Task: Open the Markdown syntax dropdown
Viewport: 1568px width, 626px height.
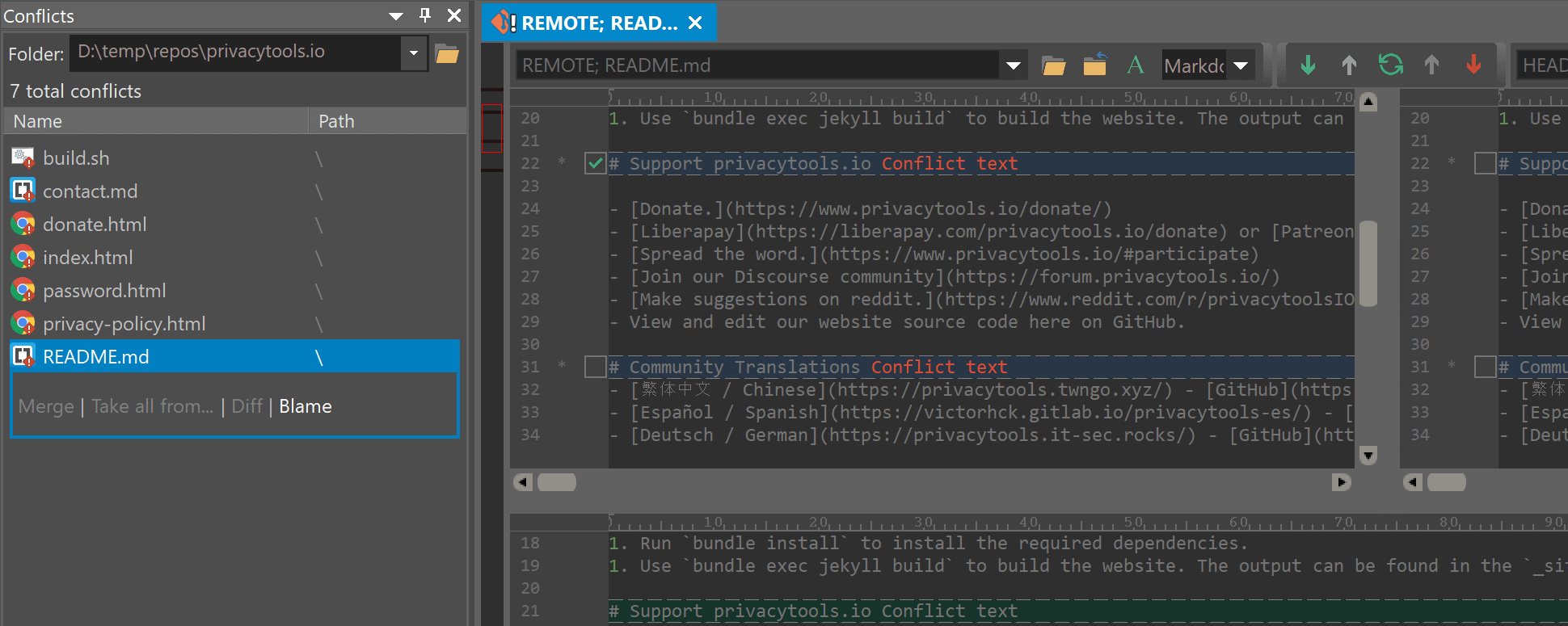Action: coord(1241,65)
